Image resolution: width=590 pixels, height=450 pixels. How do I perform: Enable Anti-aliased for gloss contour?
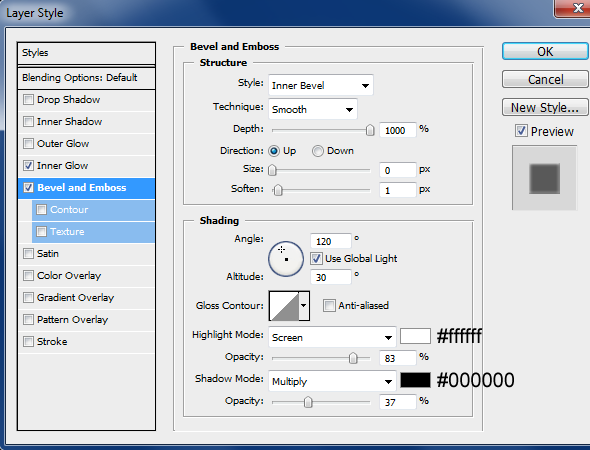pyautogui.click(x=329, y=306)
